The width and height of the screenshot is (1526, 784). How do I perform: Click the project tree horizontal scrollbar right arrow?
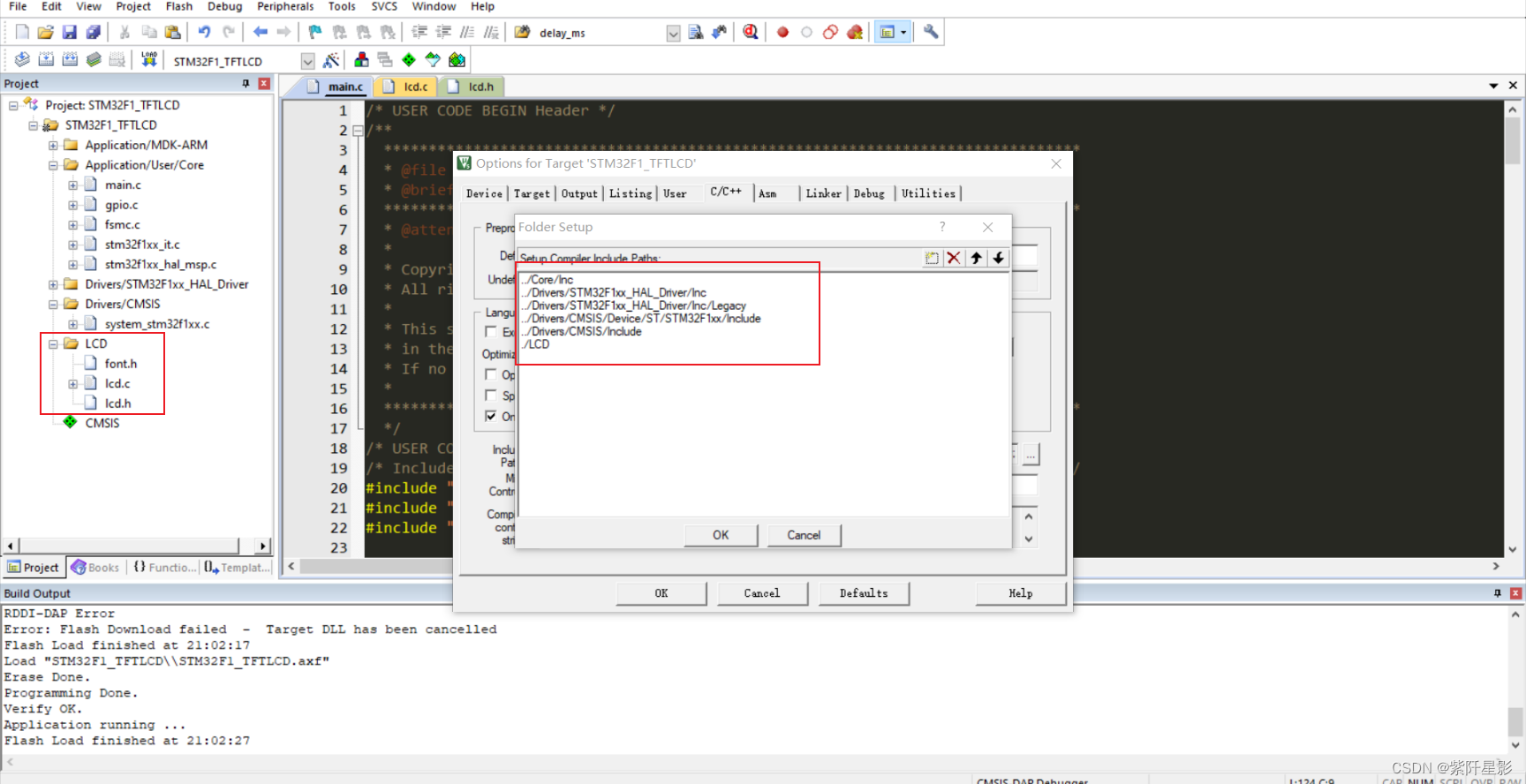(x=262, y=547)
